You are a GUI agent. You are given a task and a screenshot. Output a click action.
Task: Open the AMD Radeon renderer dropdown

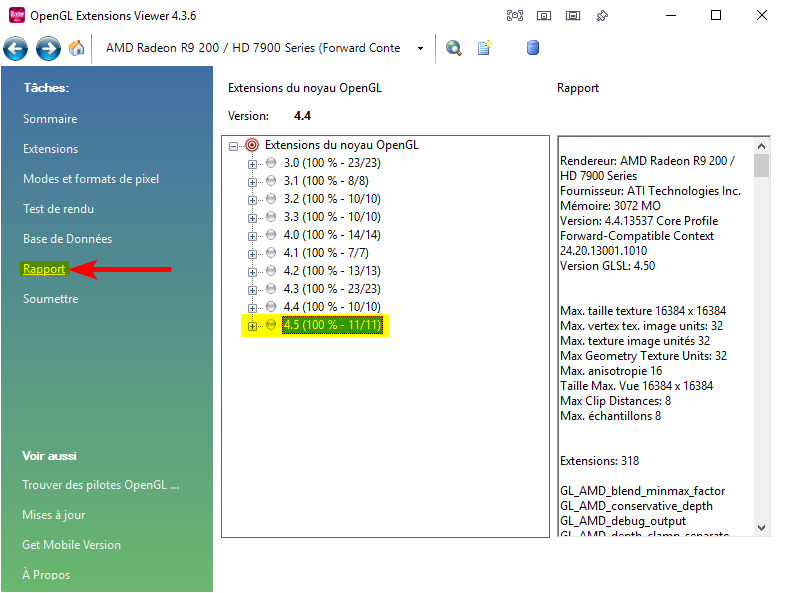(x=421, y=48)
